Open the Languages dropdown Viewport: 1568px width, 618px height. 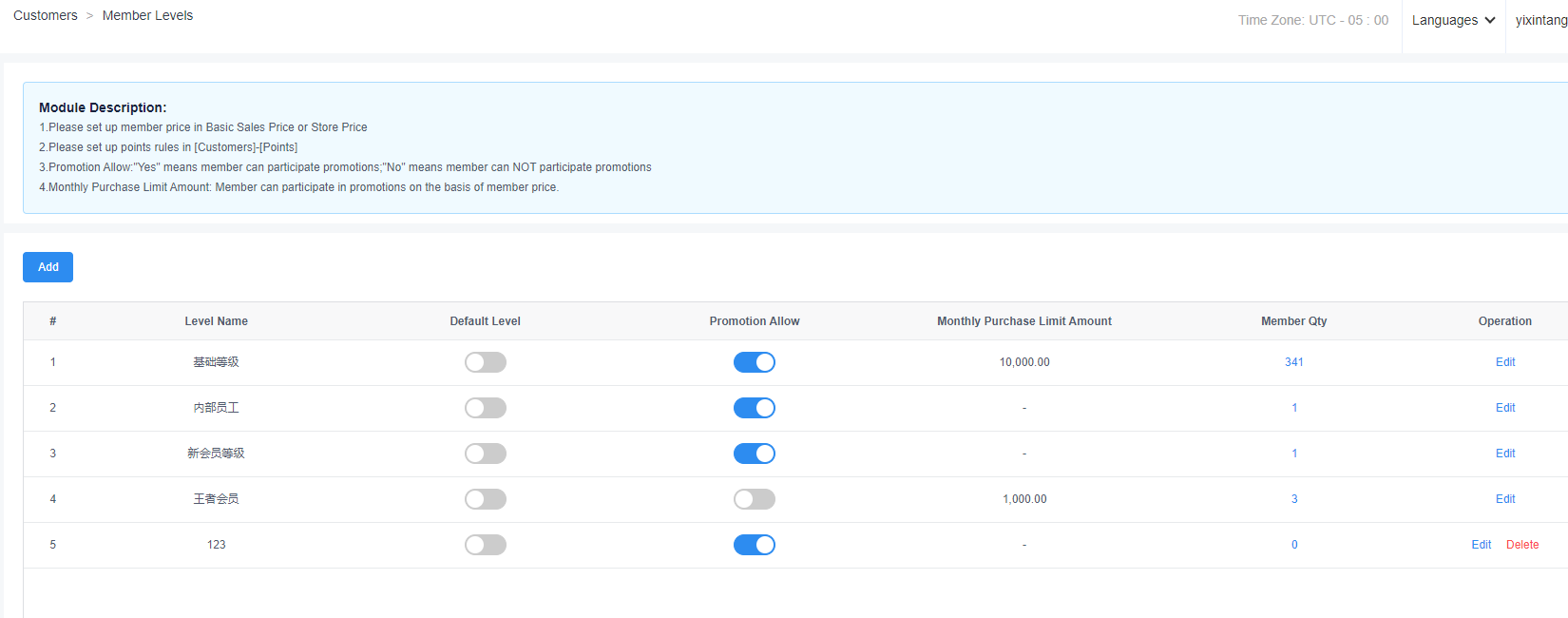pos(1453,20)
